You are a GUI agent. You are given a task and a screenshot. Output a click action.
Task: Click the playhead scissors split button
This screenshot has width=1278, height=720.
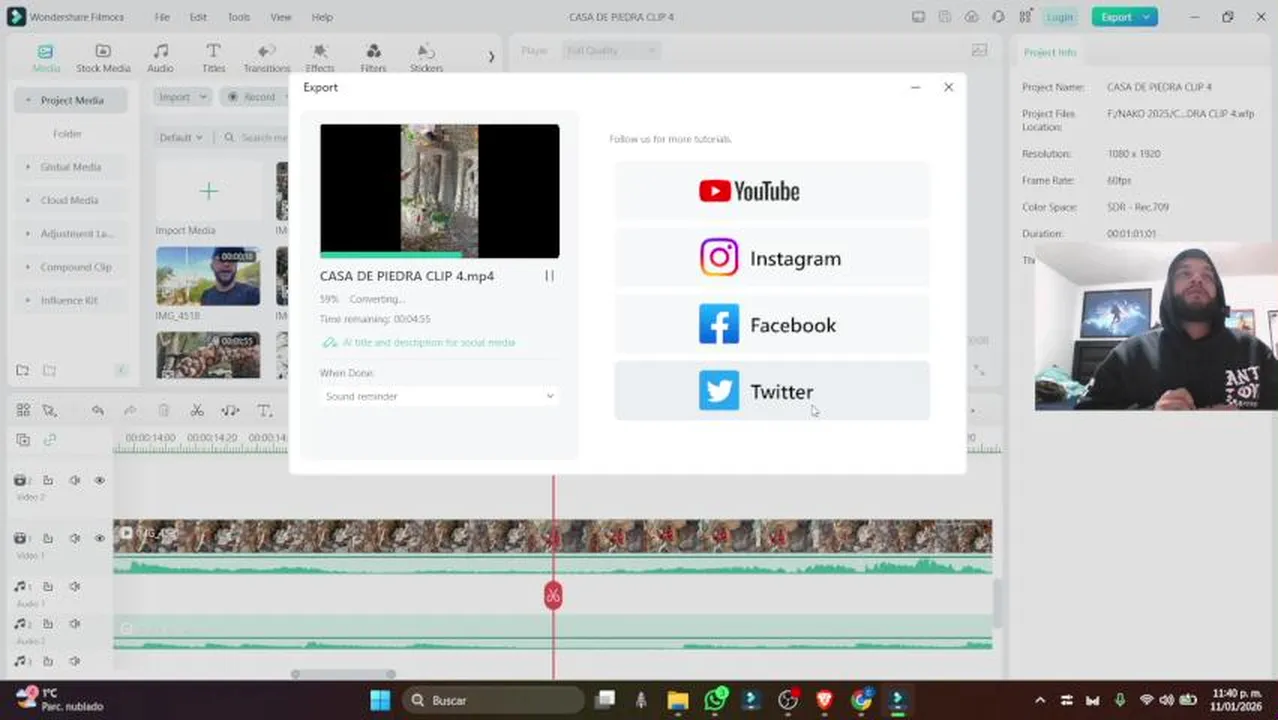(553, 596)
